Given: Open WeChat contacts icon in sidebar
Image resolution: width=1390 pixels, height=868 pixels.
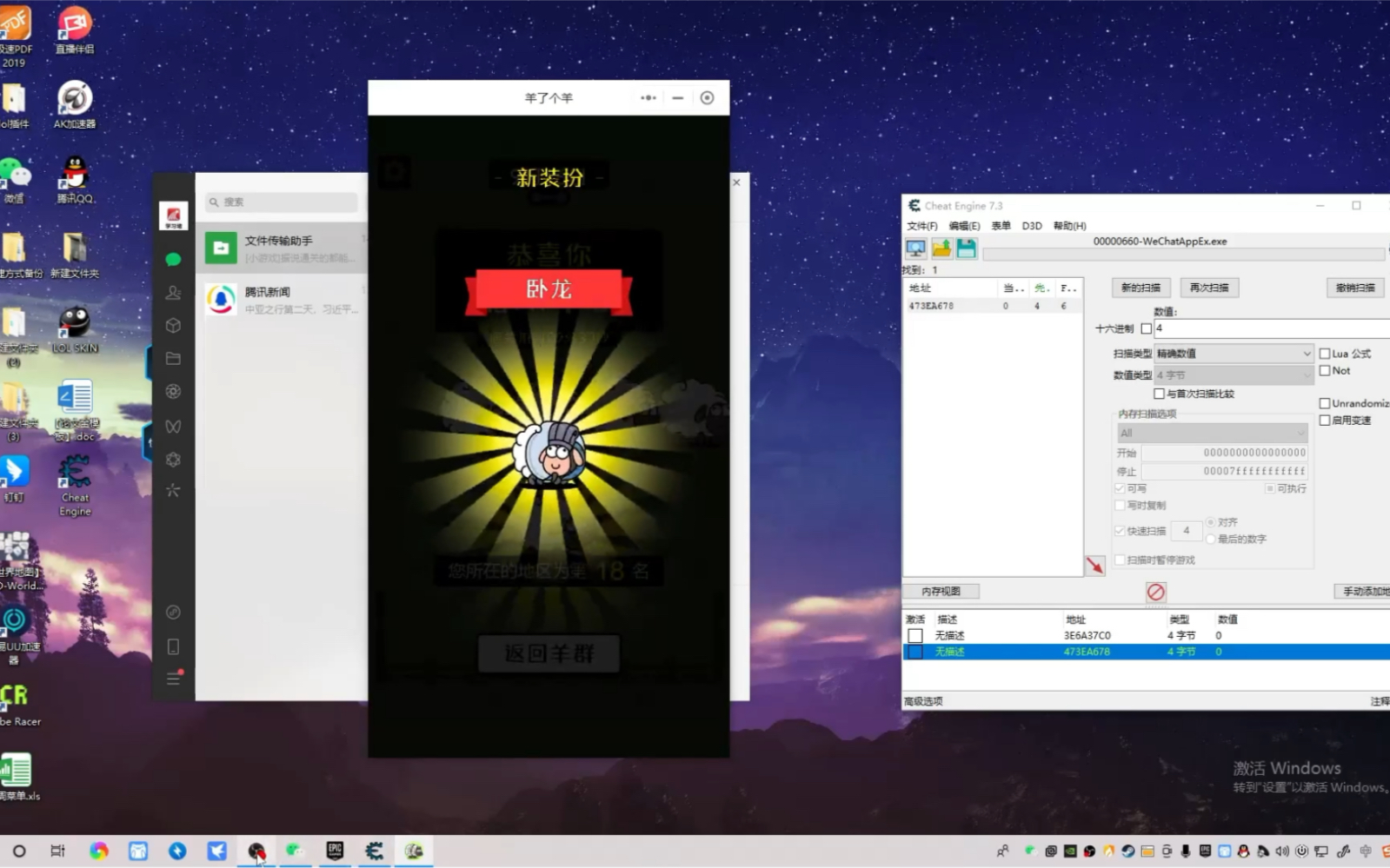Looking at the screenshot, I should (x=173, y=293).
